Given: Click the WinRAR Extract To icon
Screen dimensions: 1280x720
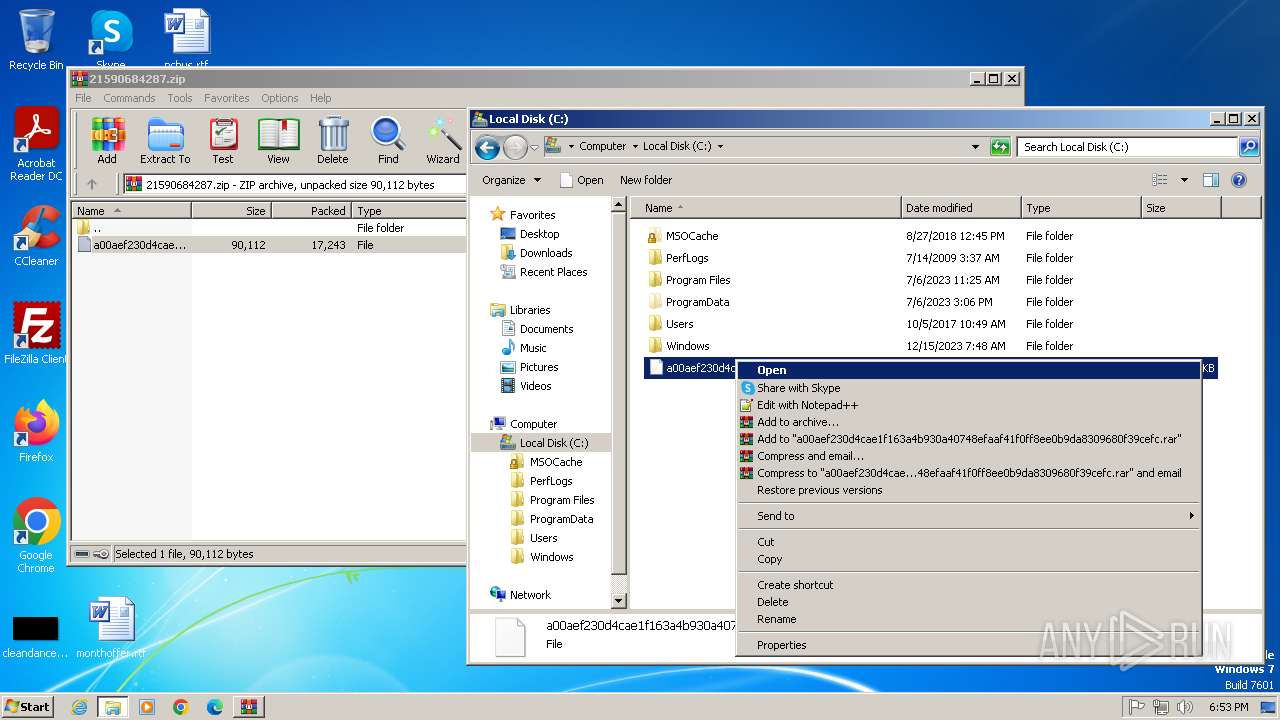Looking at the screenshot, I should [165, 140].
